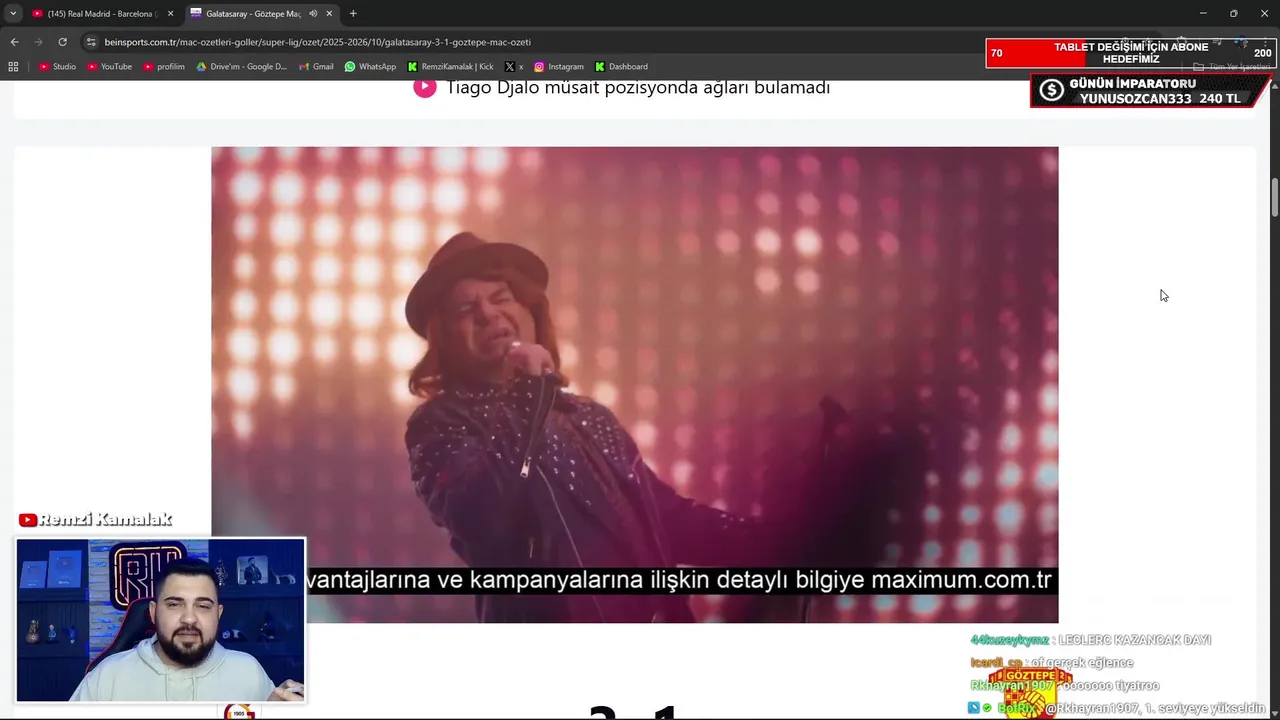The height and width of the screenshot is (720, 1280).
Task: Open a new tab with plus button
Action: click(x=353, y=13)
